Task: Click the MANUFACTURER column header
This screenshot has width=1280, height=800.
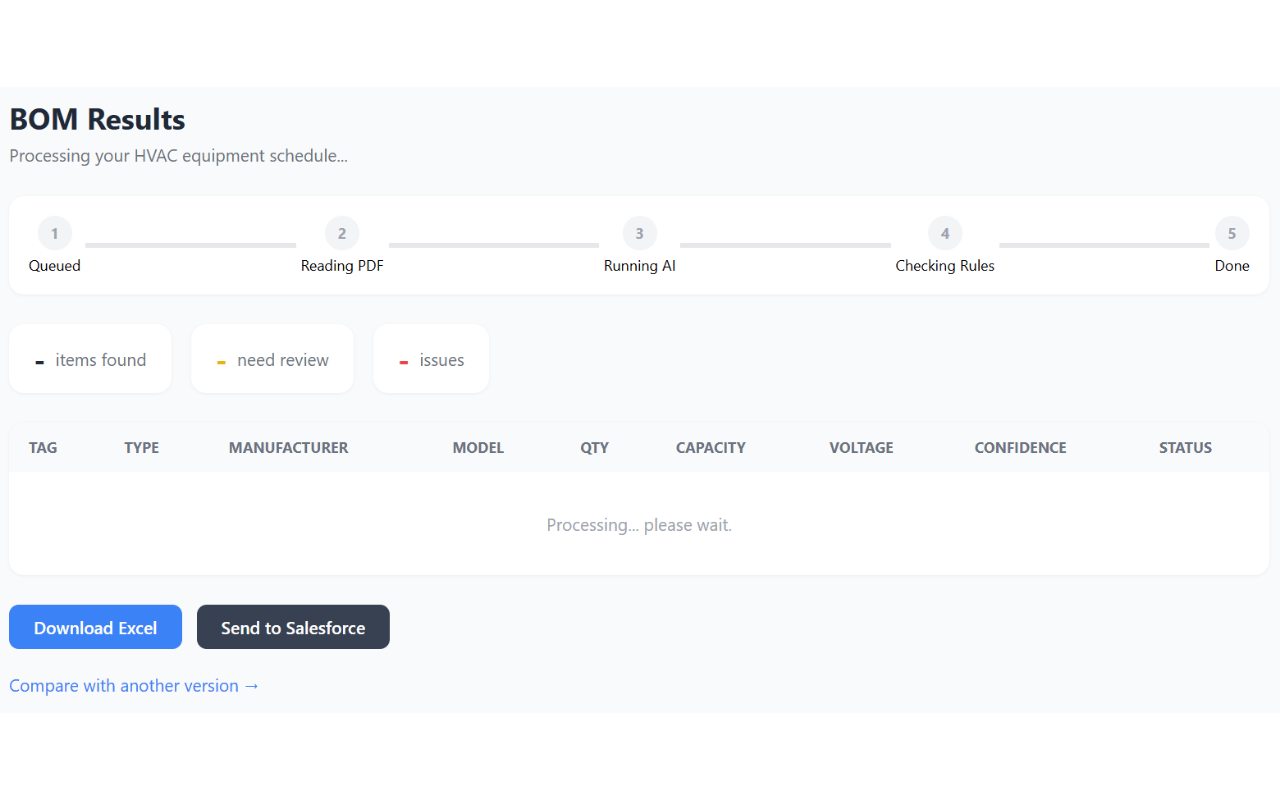Action: [289, 448]
